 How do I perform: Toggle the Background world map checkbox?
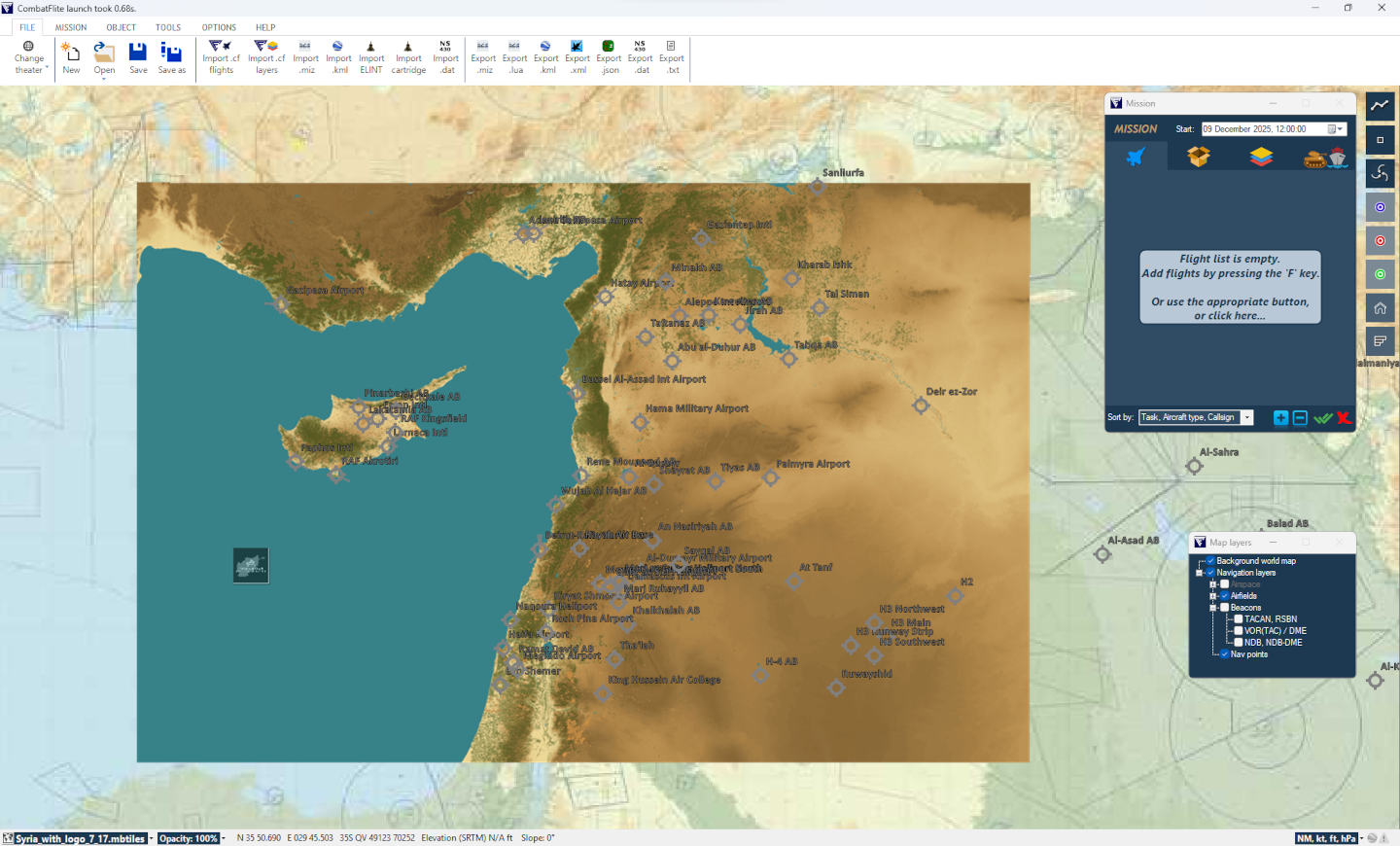point(1210,561)
